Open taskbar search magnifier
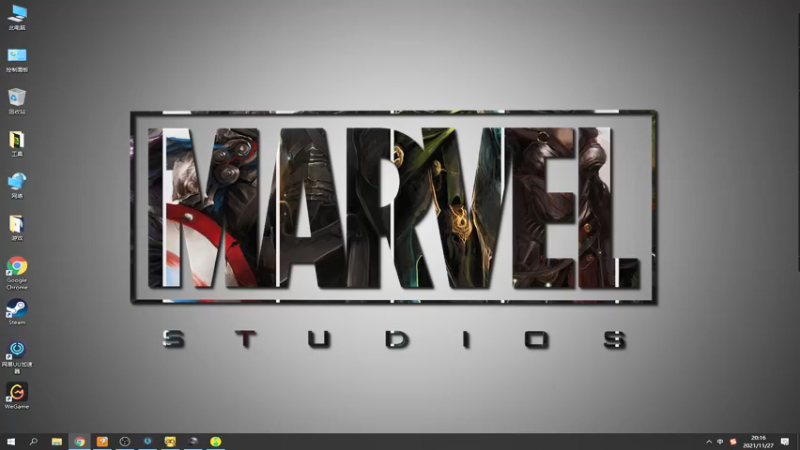 34,441
